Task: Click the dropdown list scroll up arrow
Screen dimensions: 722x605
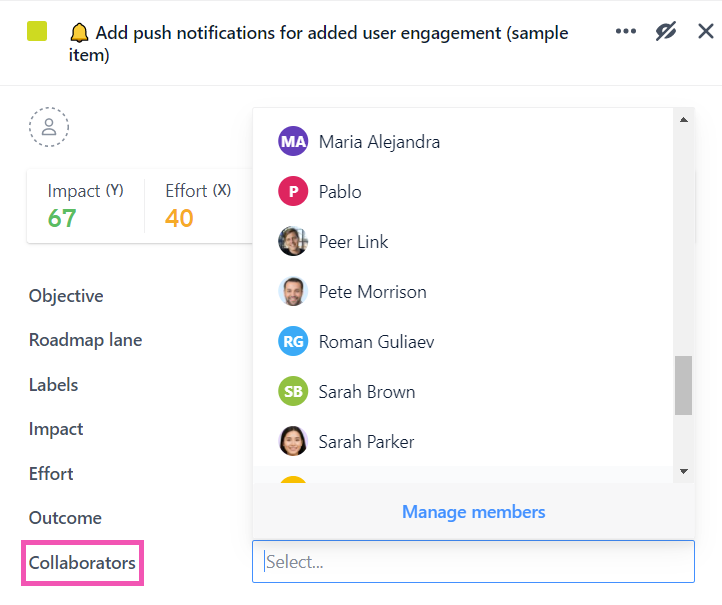Action: [x=684, y=120]
